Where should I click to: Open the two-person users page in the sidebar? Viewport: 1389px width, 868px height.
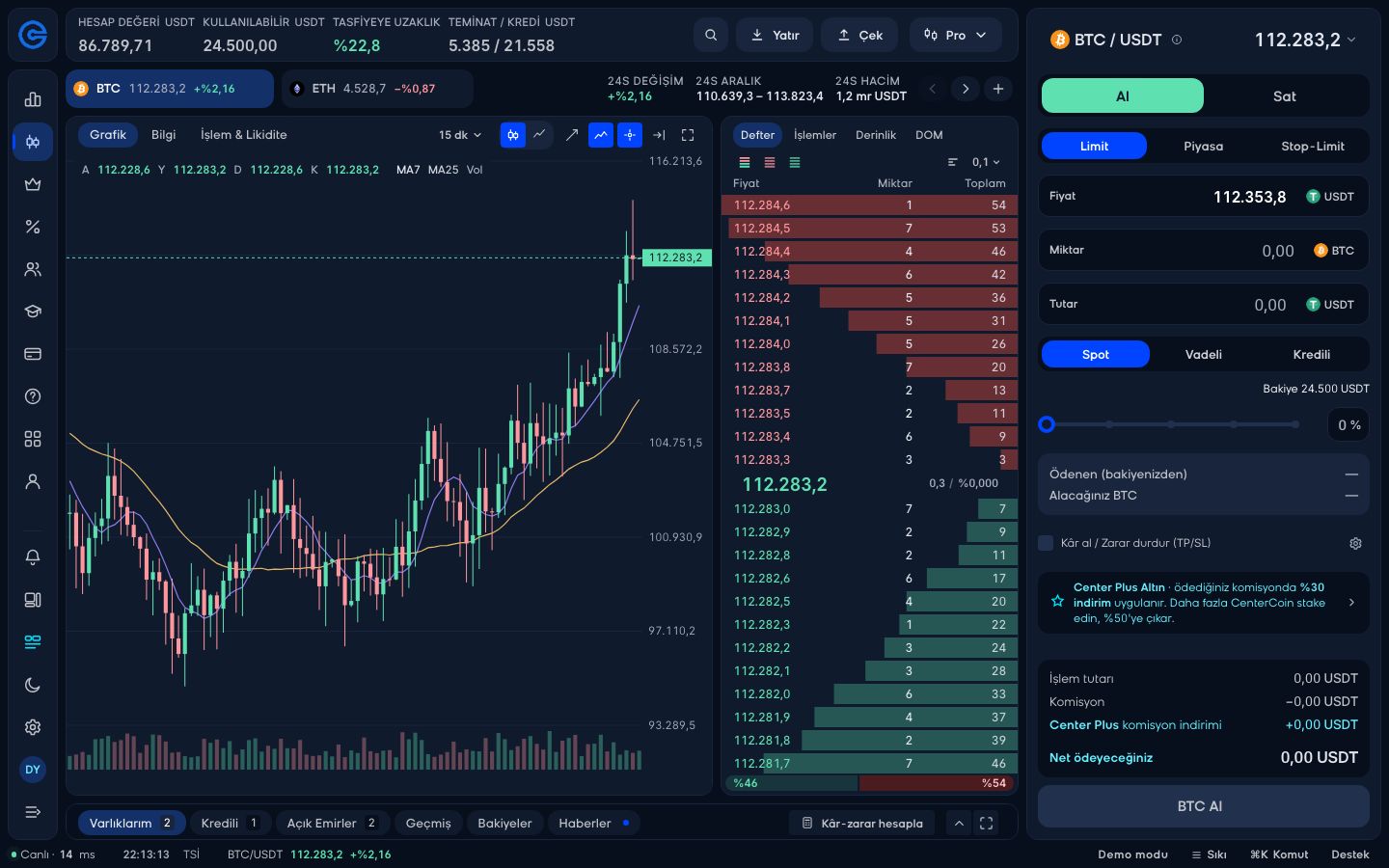[33, 269]
